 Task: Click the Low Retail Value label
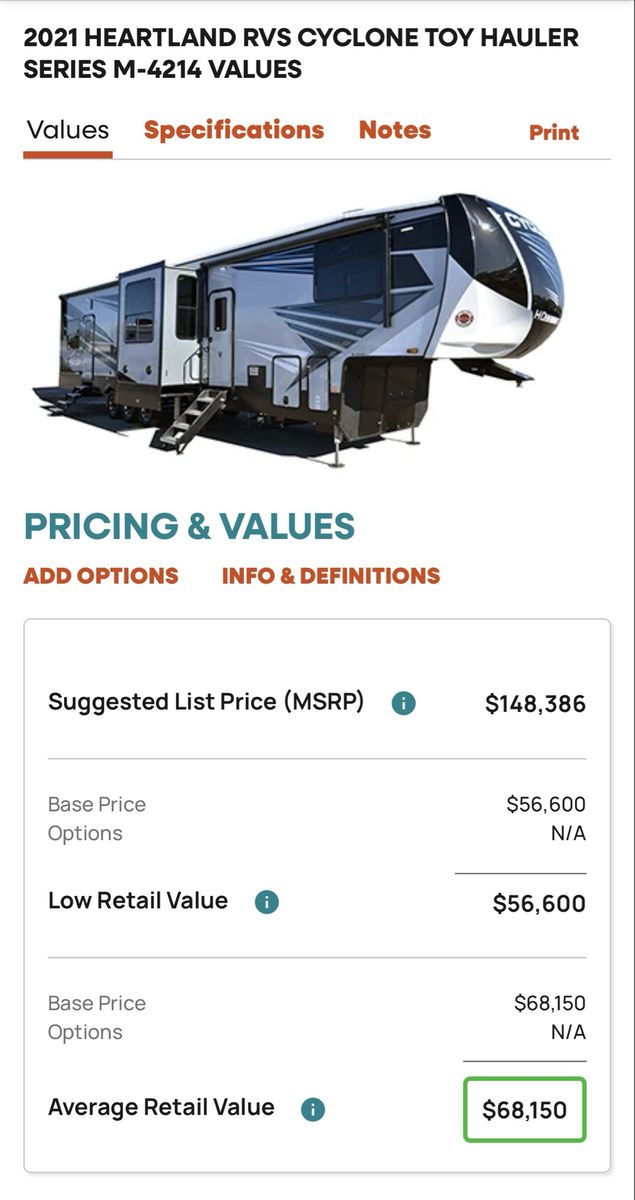tap(138, 900)
